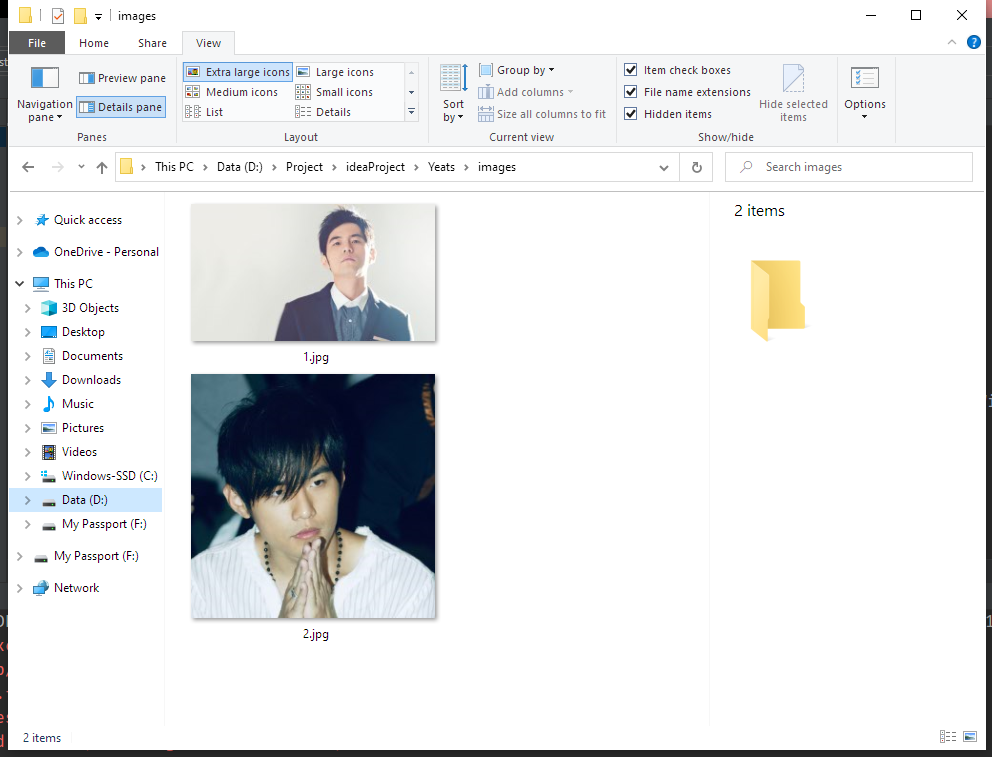Screen dimensions: 992x757
Task: Refresh the images folder
Action: [697, 168]
